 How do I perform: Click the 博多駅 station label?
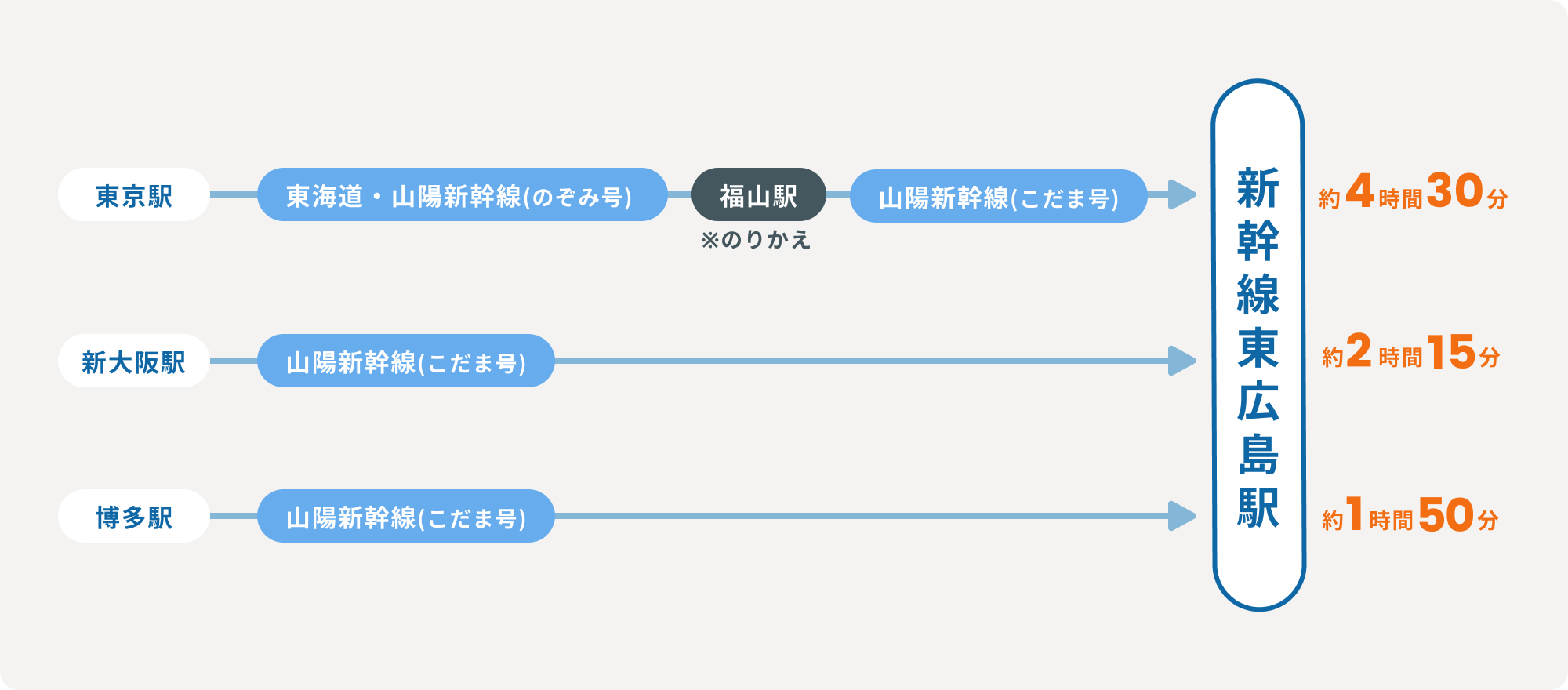pos(133,516)
